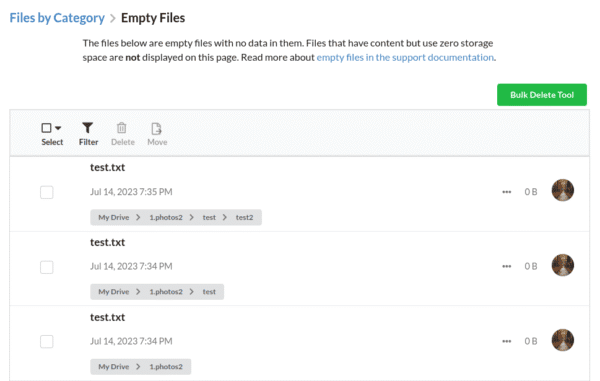This screenshot has height=381, width=600.
Task: Open first test.txt file name
Action: point(108,168)
